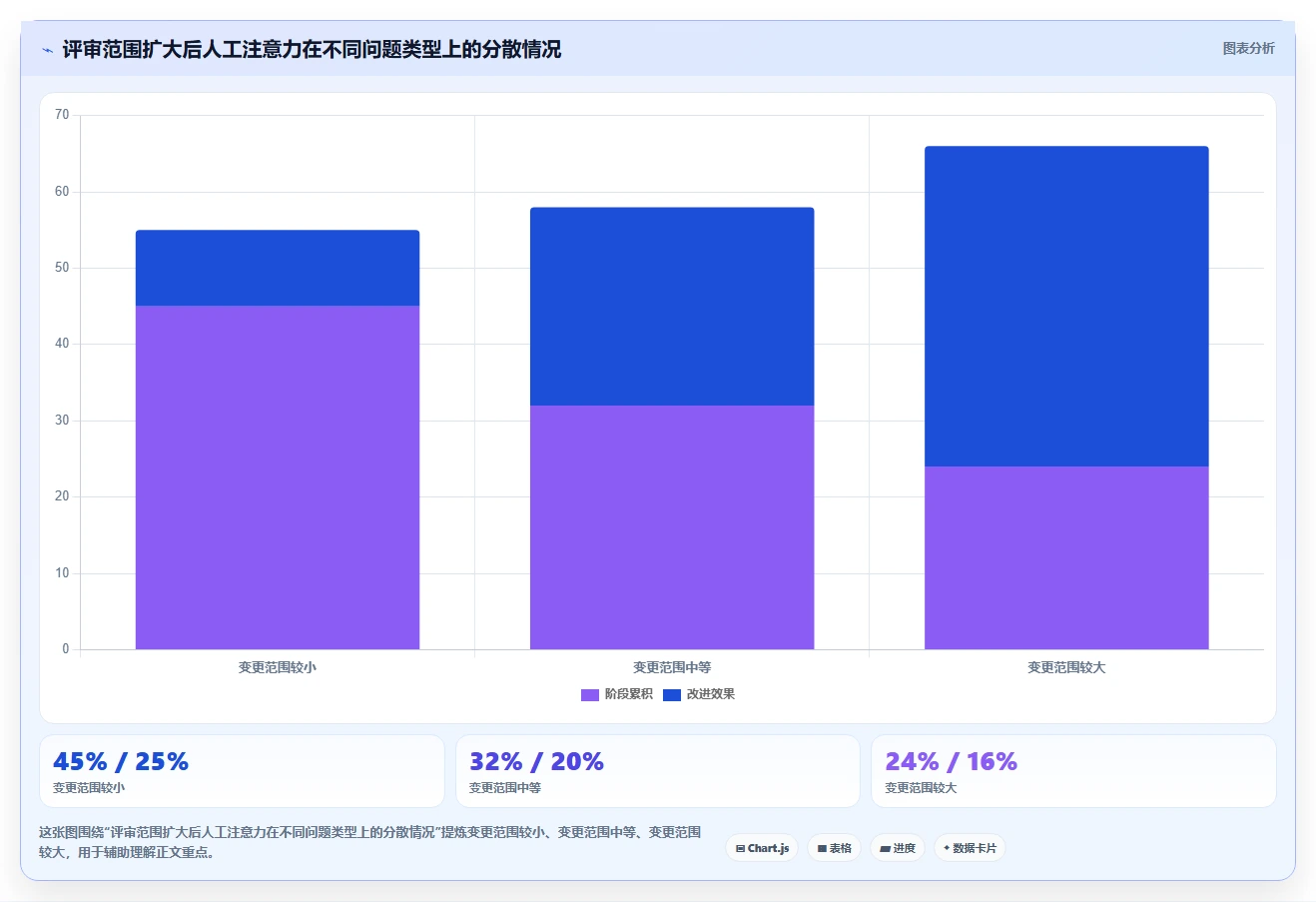Open the 32% / 20% stat card
1316x902 pixels.
point(658,771)
